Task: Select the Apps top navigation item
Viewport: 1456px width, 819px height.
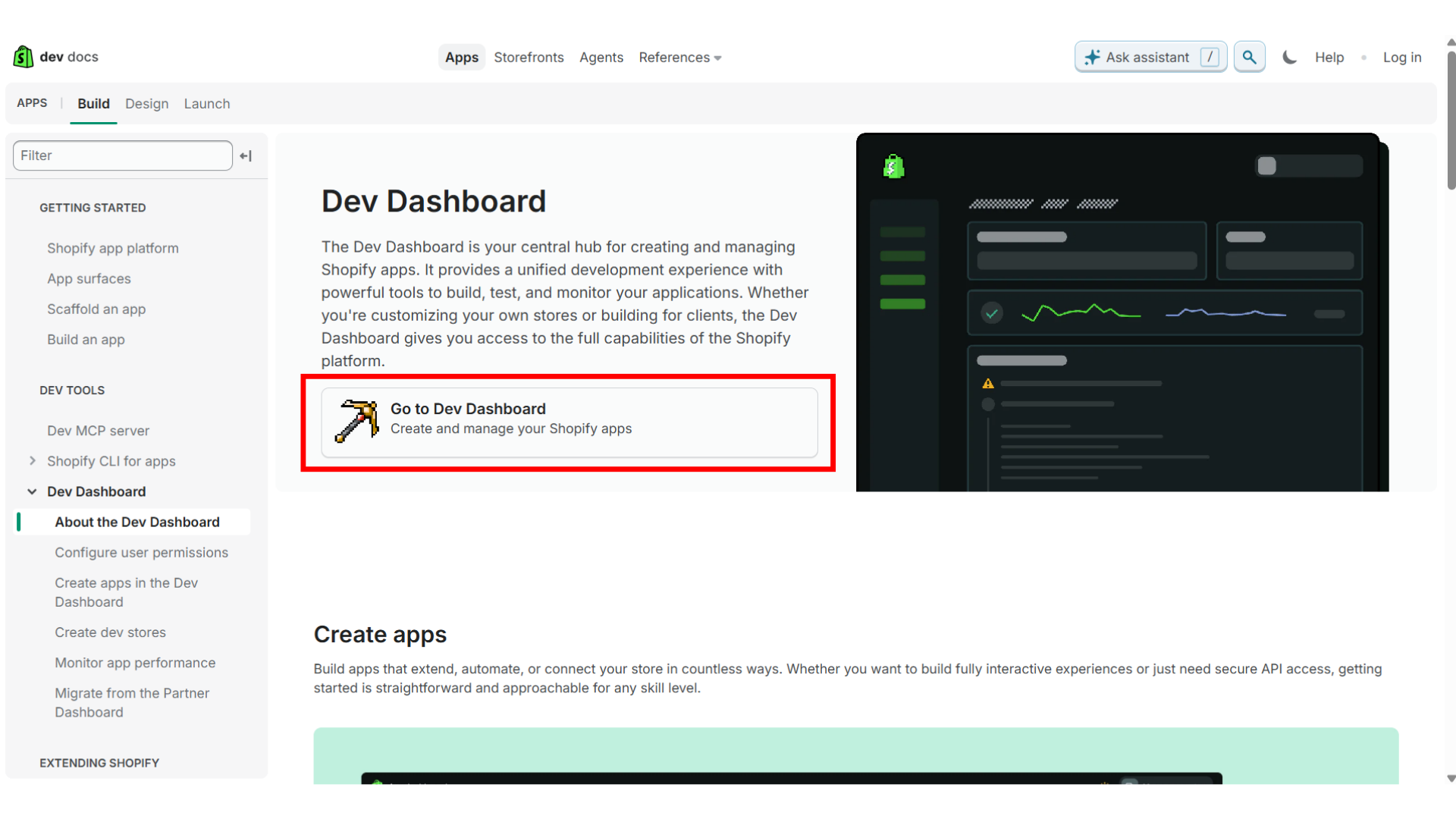Action: pos(462,58)
